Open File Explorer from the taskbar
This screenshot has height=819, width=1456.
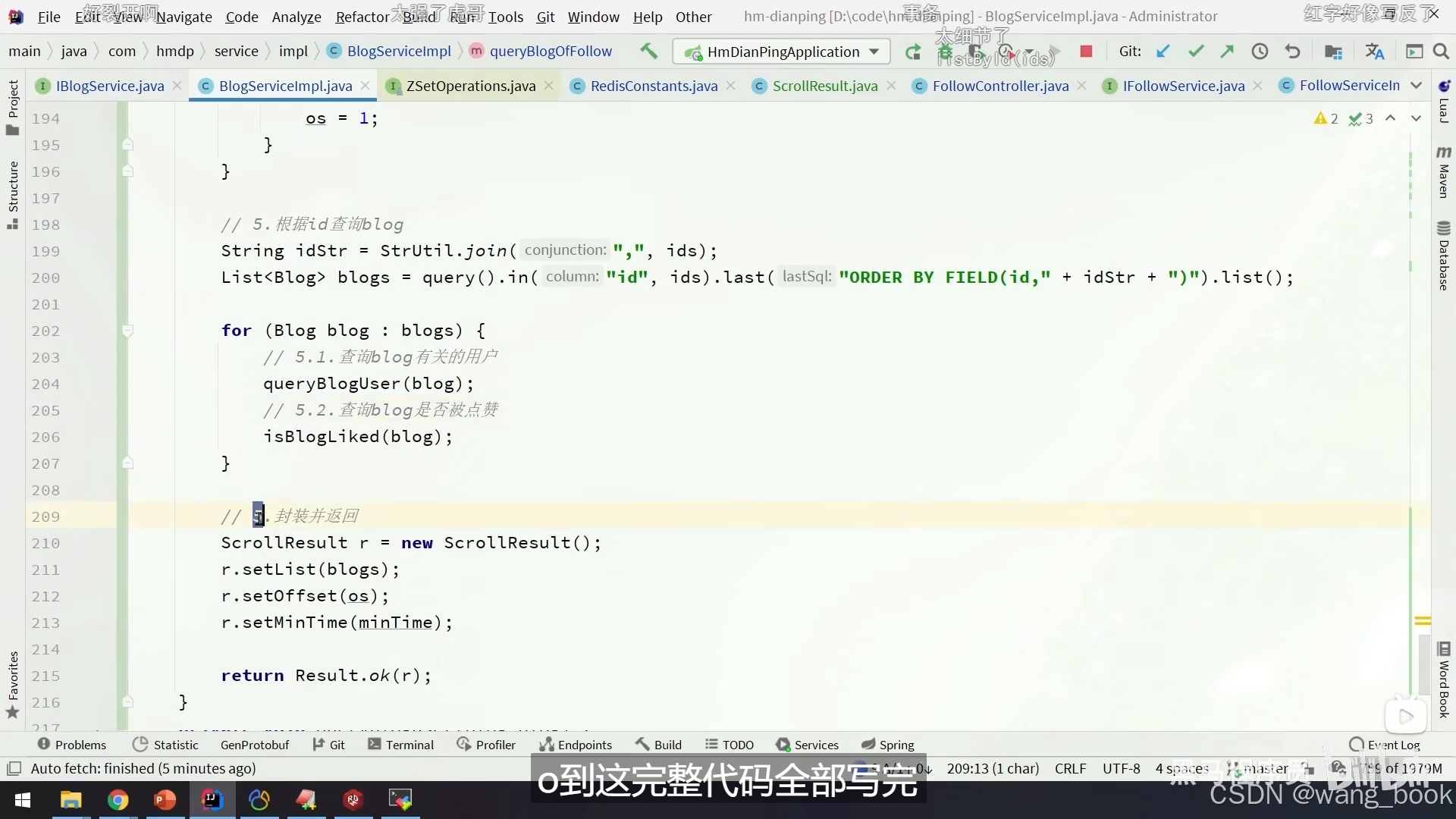(71, 800)
